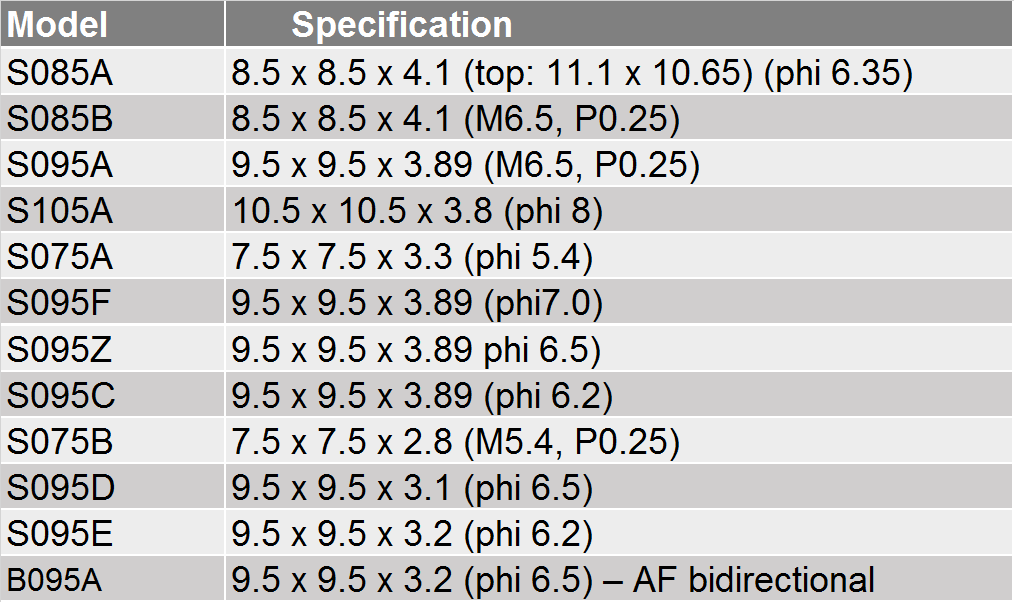The image size is (1014, 602).
Task: Click the 9.5 x 9.5 x 3.89 (phi7.0) cell
Action: coord(619,303)
